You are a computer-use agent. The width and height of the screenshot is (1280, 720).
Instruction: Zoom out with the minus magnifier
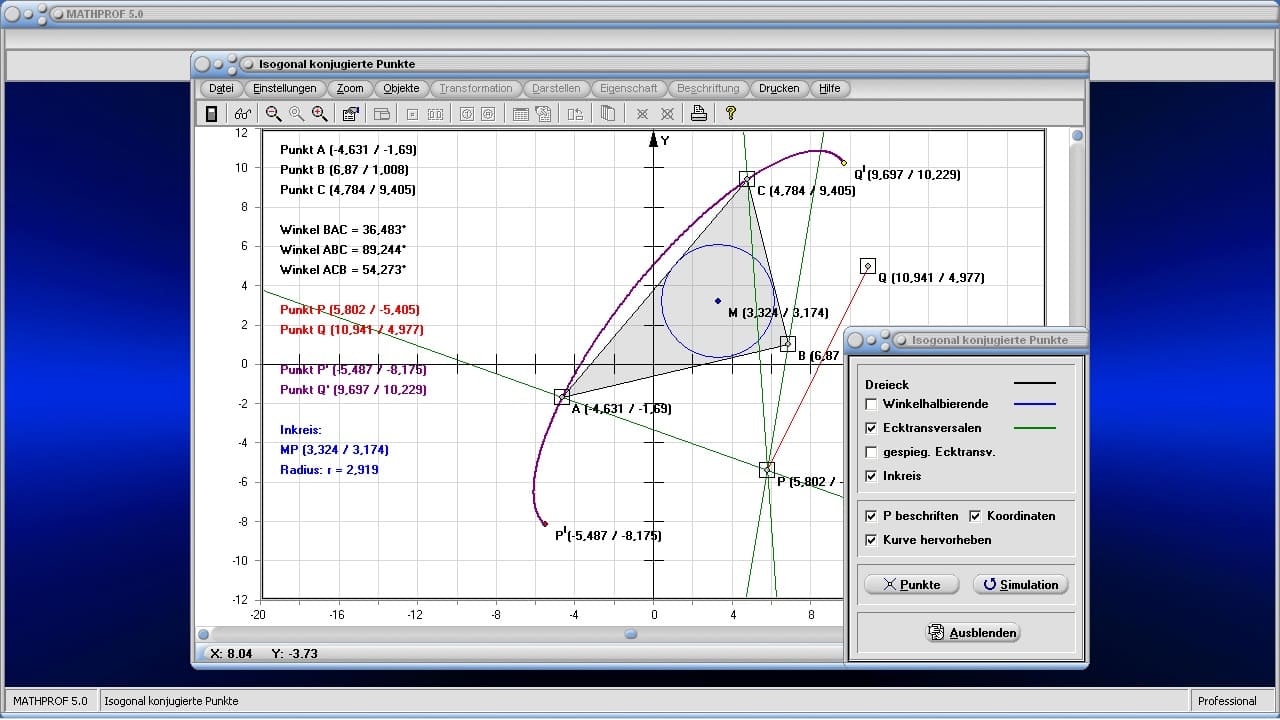(x=273, y=114)
